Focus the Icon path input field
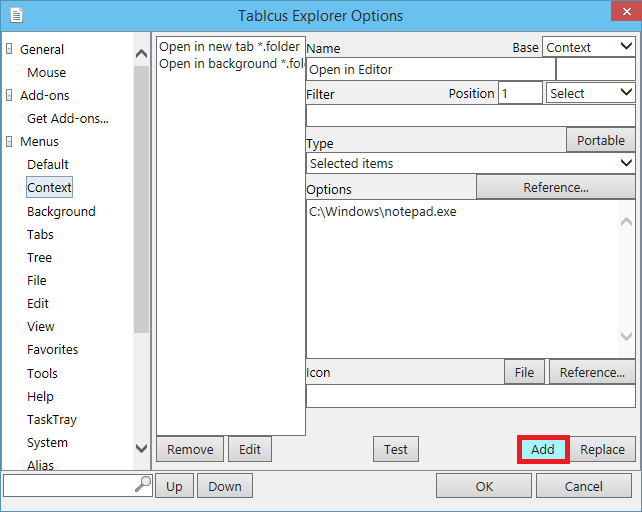This screenshot has width=642, height=512. [470, 396]
